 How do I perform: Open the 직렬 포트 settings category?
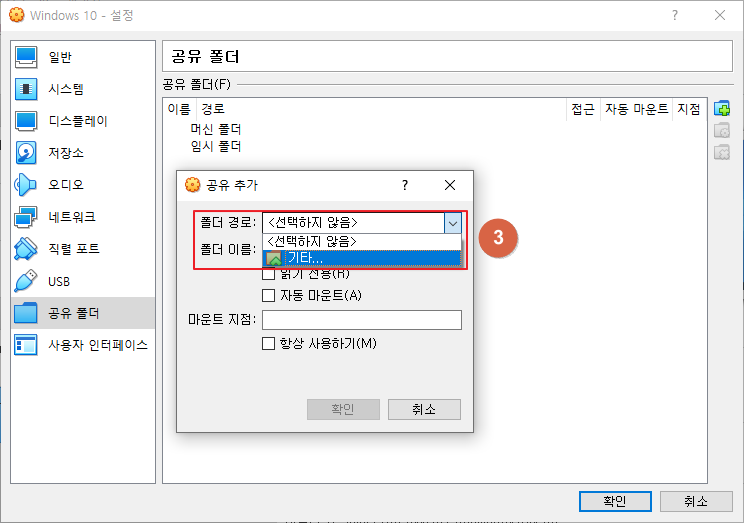83,249
